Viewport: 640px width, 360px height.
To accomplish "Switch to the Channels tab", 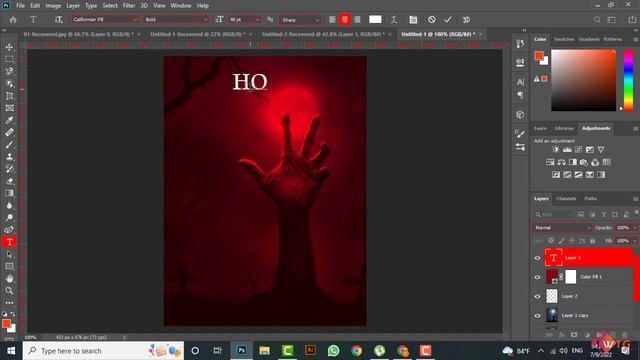I will click(x=566, y=199).
